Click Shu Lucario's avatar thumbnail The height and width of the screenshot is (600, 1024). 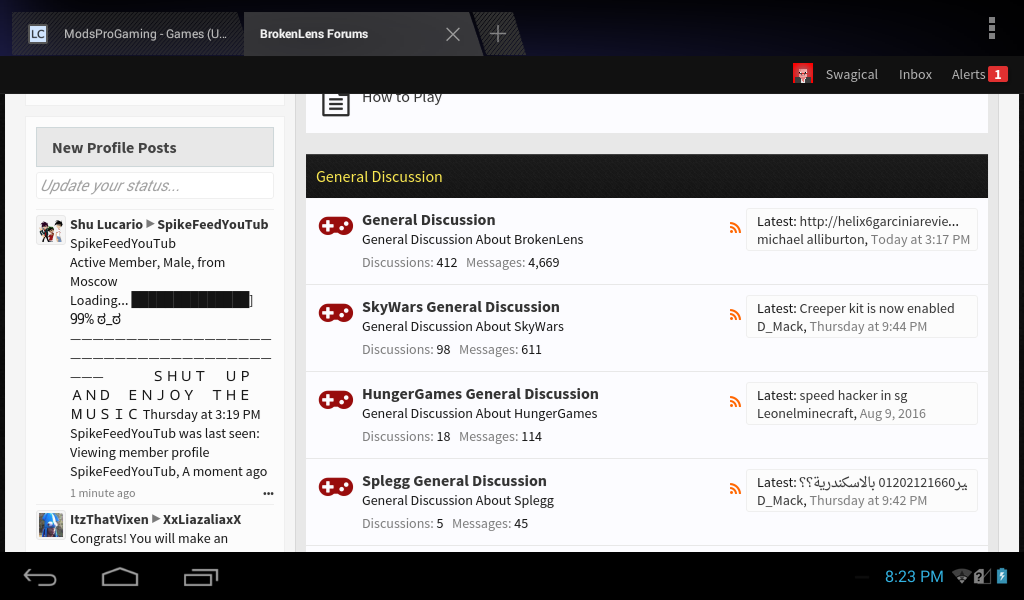click(50, 230)
